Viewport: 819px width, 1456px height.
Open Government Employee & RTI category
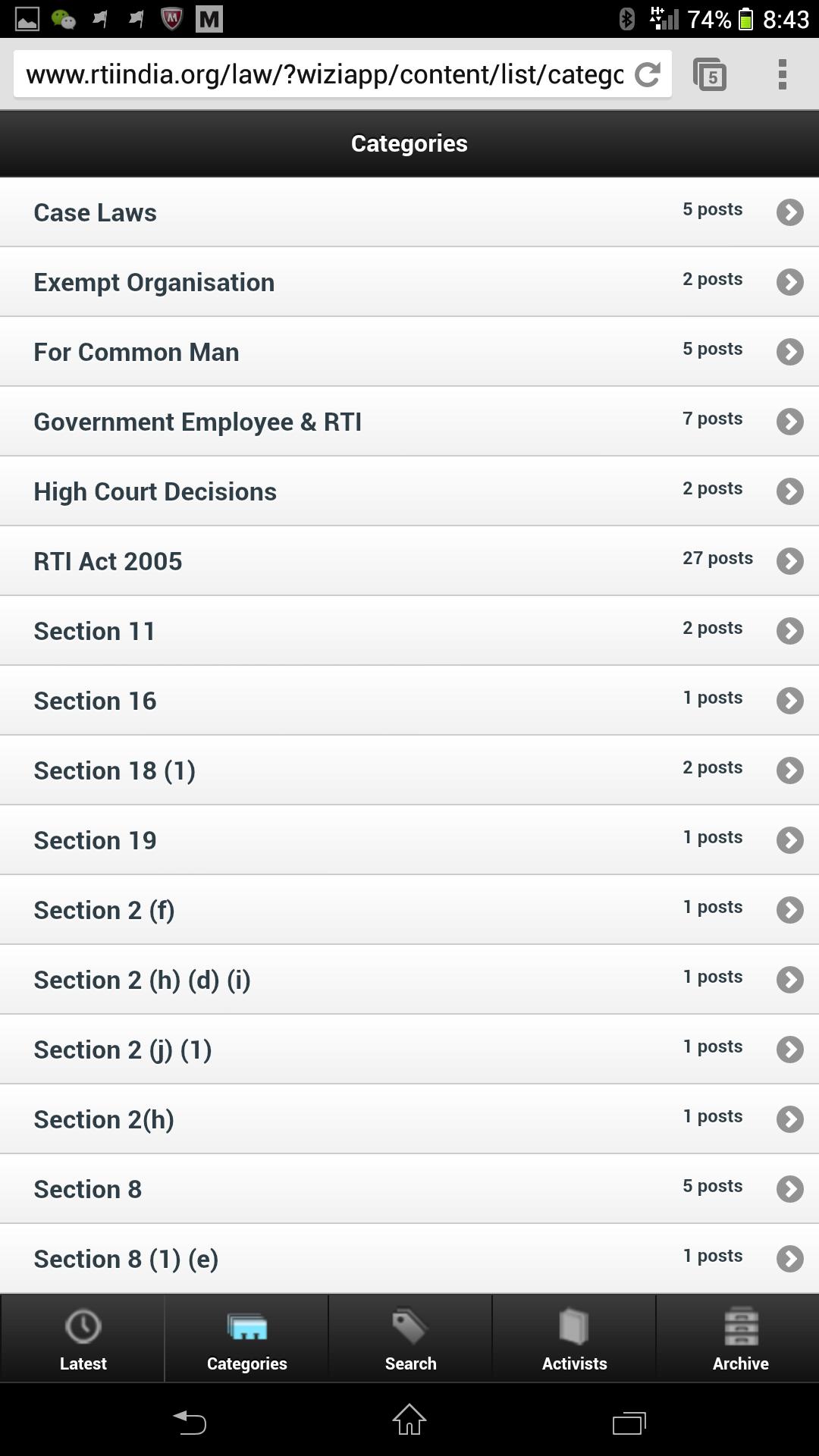[197, 422]
